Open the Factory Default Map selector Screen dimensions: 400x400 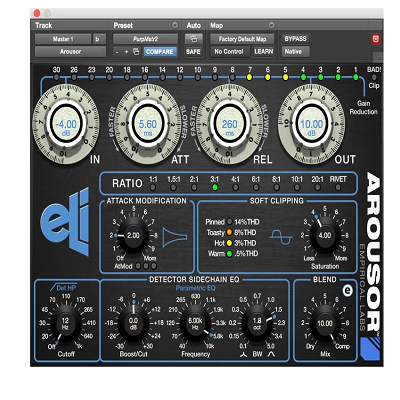coord(242,39)
